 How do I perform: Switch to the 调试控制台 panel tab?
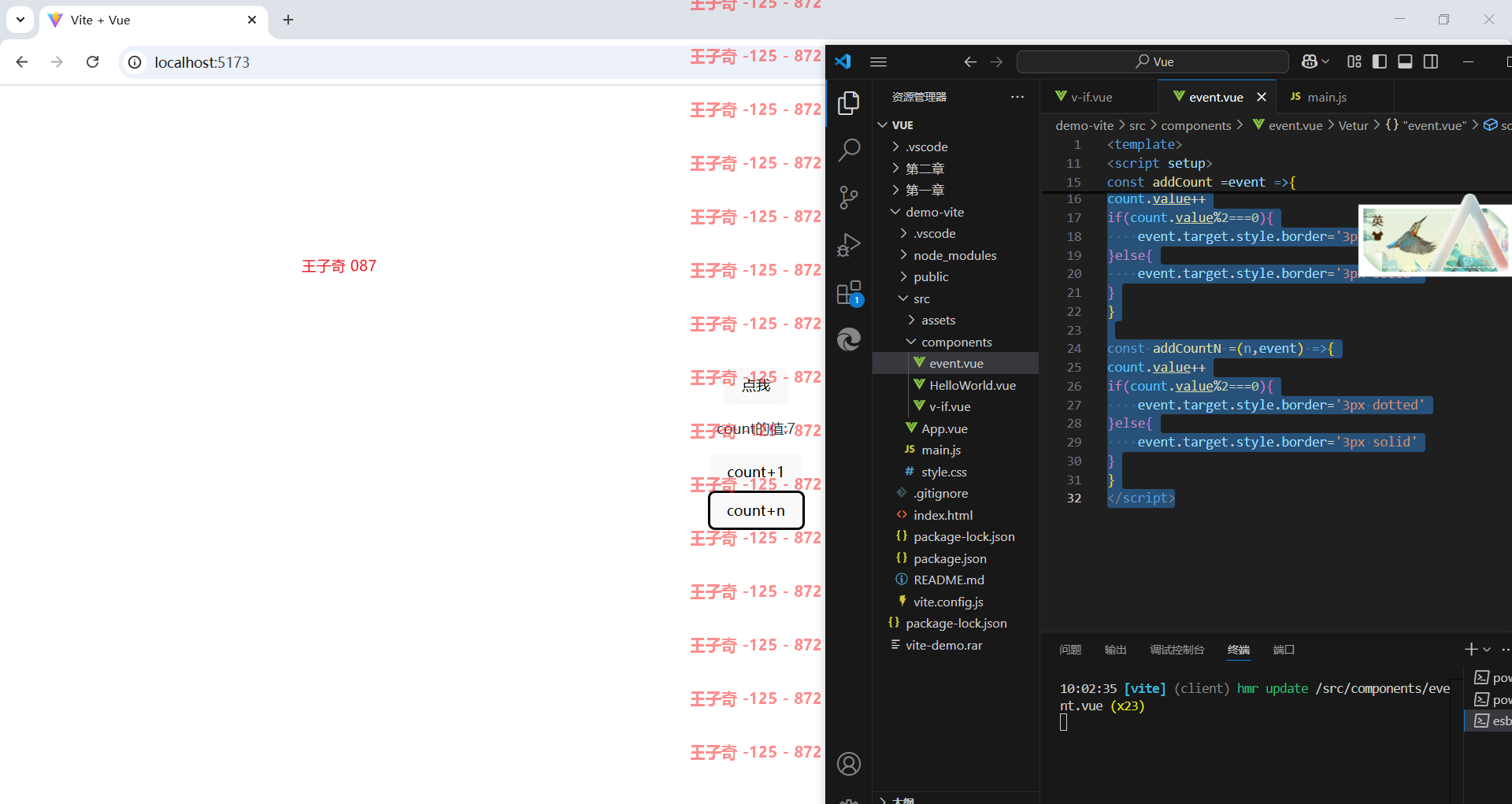coord(1177,650)
